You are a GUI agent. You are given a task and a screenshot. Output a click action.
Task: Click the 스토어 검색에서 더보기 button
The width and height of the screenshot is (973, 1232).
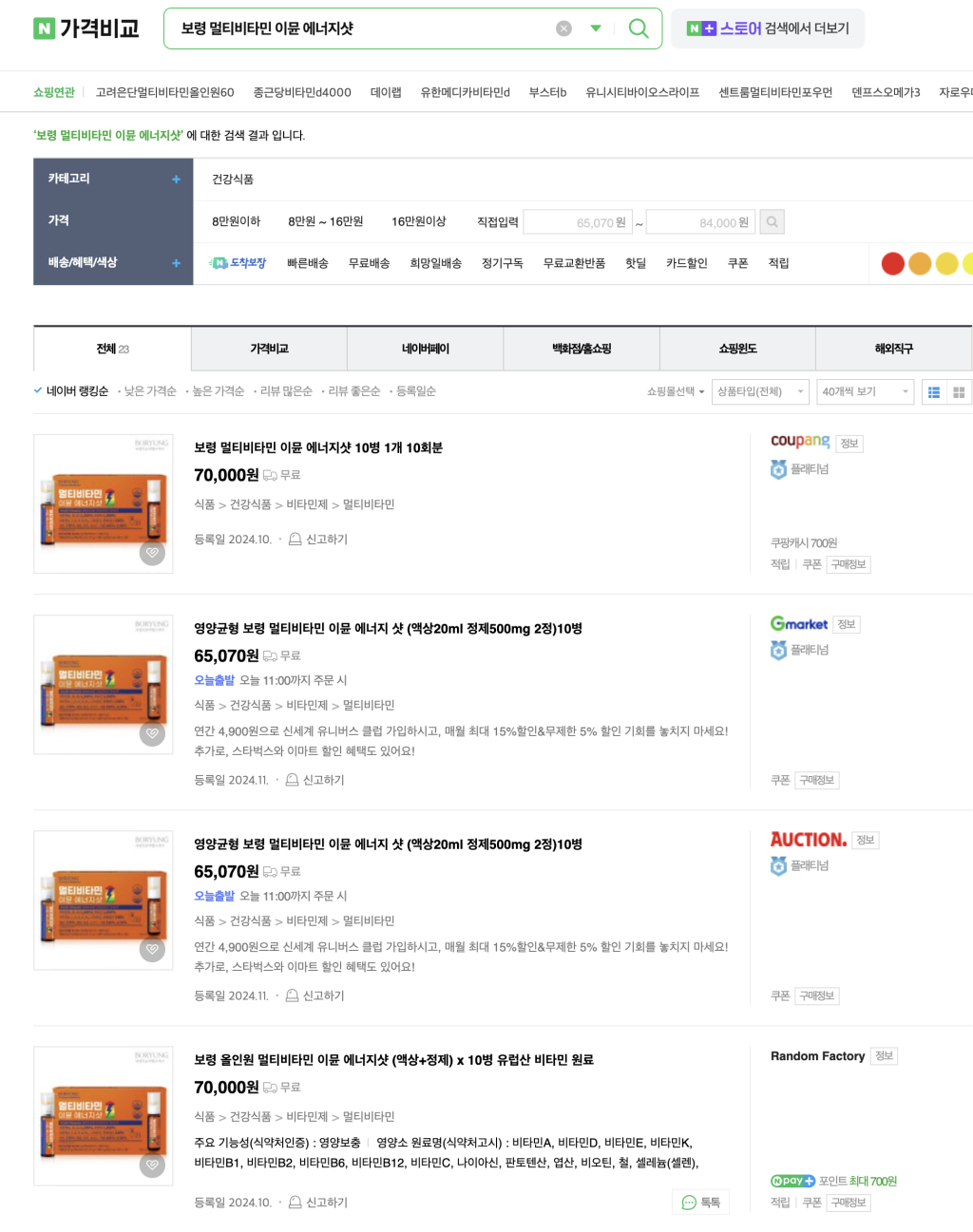(x=766, y=28)
